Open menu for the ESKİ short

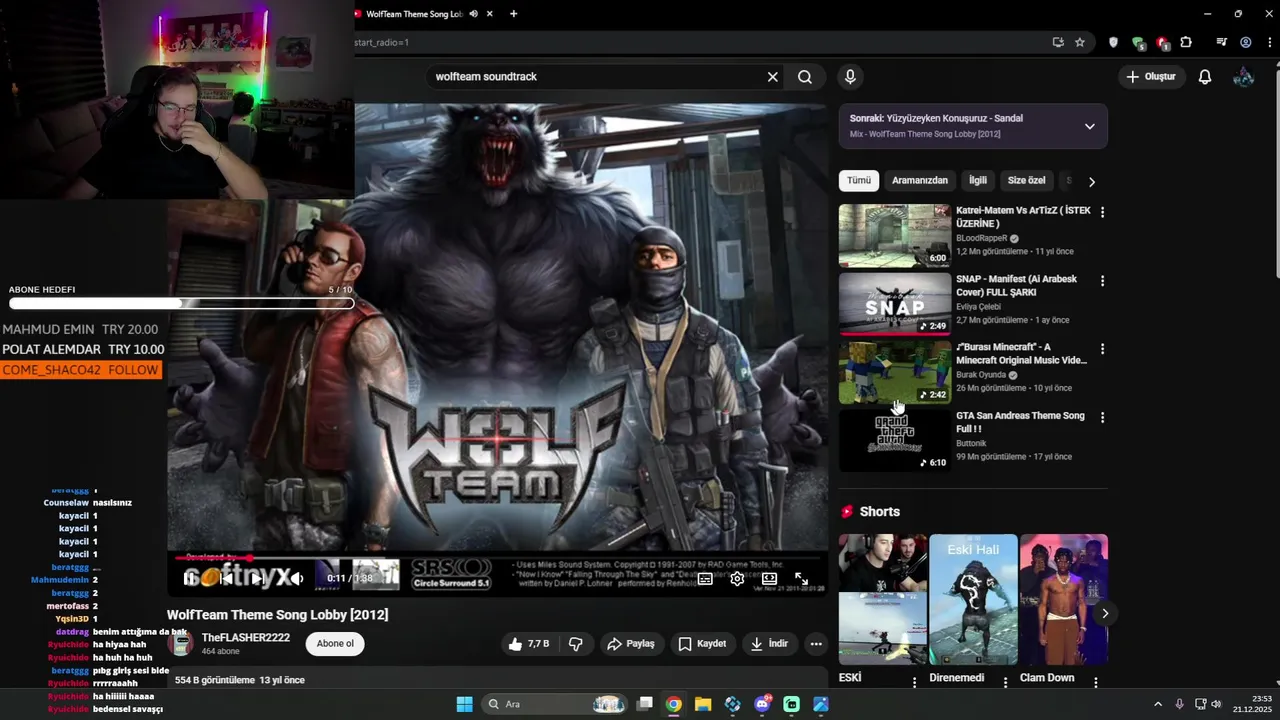click(914, 682)
